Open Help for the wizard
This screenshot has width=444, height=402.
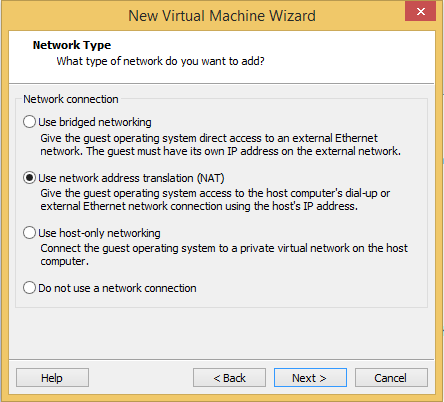(x=52, y=378)
